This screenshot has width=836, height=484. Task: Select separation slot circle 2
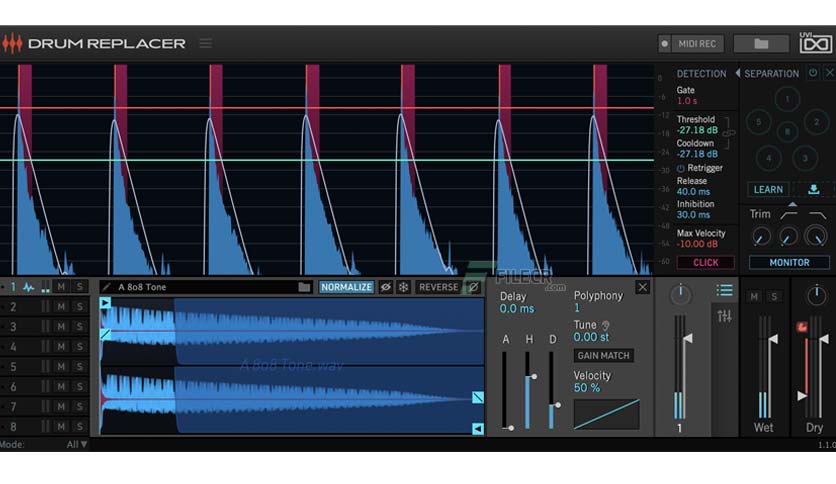point(816,122)
